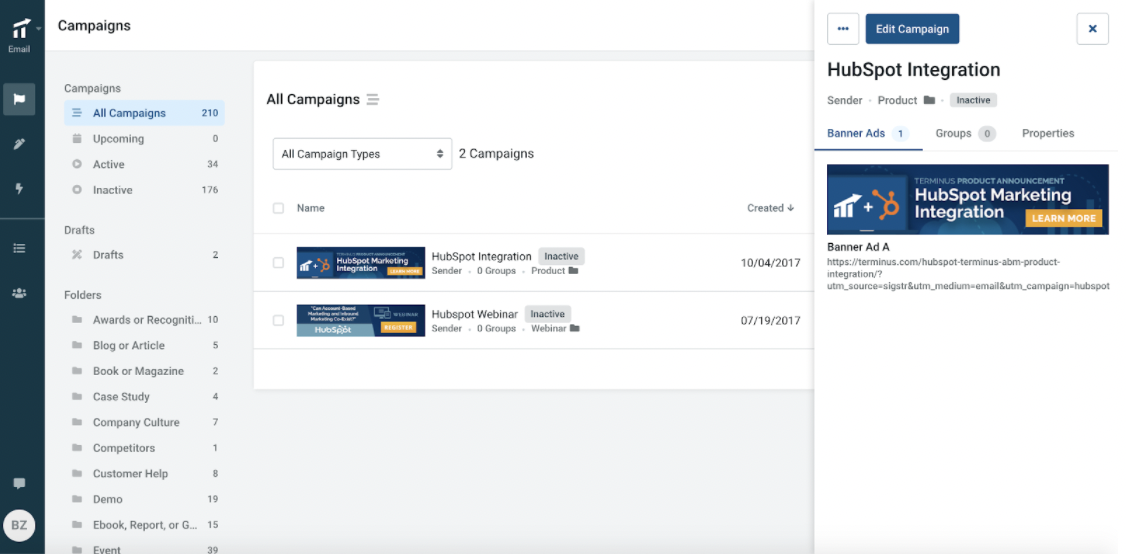Click the more options ellipsis button

tap(843, 29)
